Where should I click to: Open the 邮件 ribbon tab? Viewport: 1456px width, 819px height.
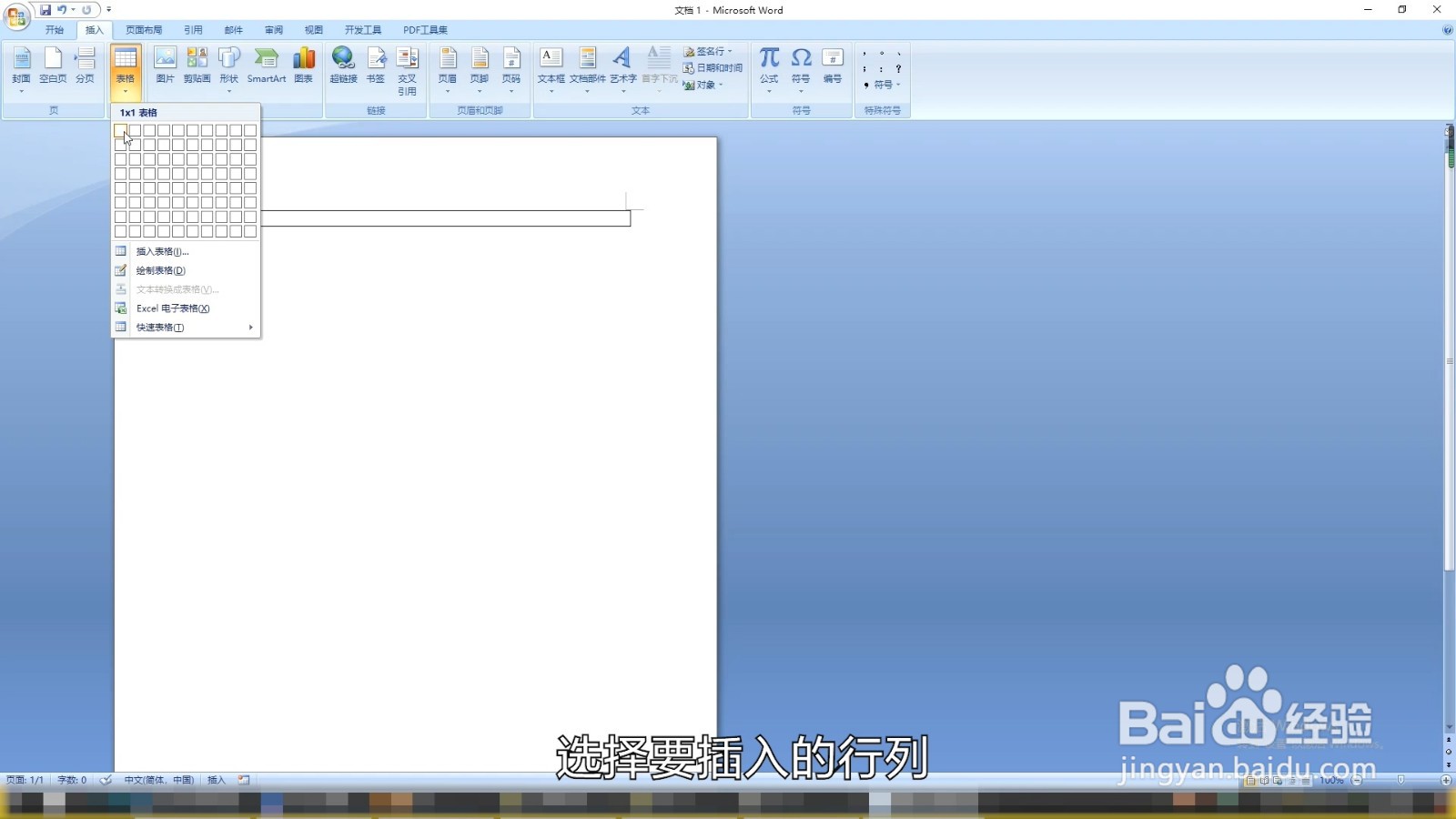234,30
